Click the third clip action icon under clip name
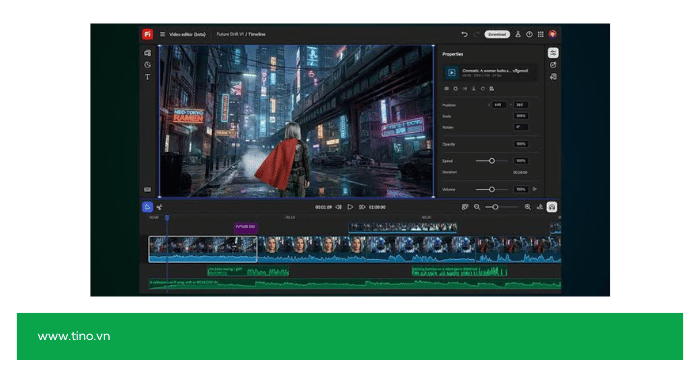The width and height of the screenshot is (700, 375). (465, 88)
